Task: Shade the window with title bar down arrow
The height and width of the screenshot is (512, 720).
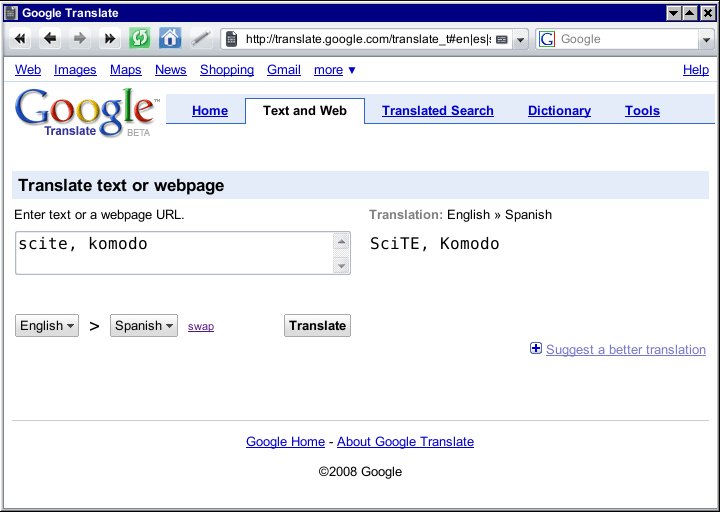Action: [674, 13]
